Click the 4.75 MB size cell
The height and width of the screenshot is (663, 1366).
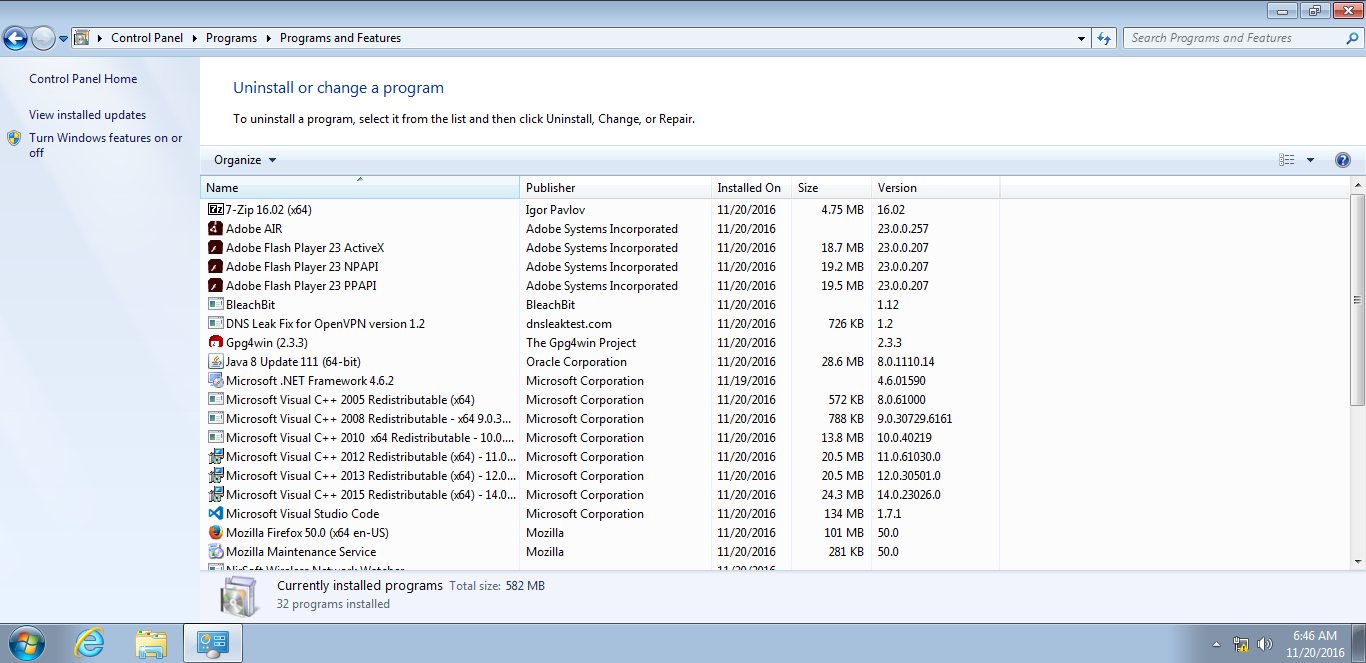pyautogui.click(x=842, y=210)
